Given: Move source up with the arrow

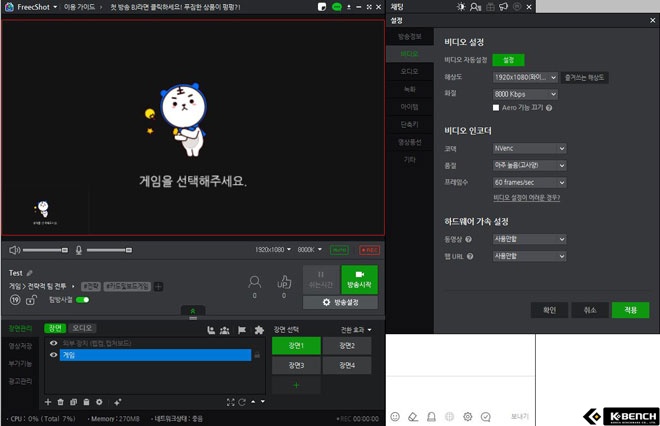Looking at the screenshot, I should point(253,402).
